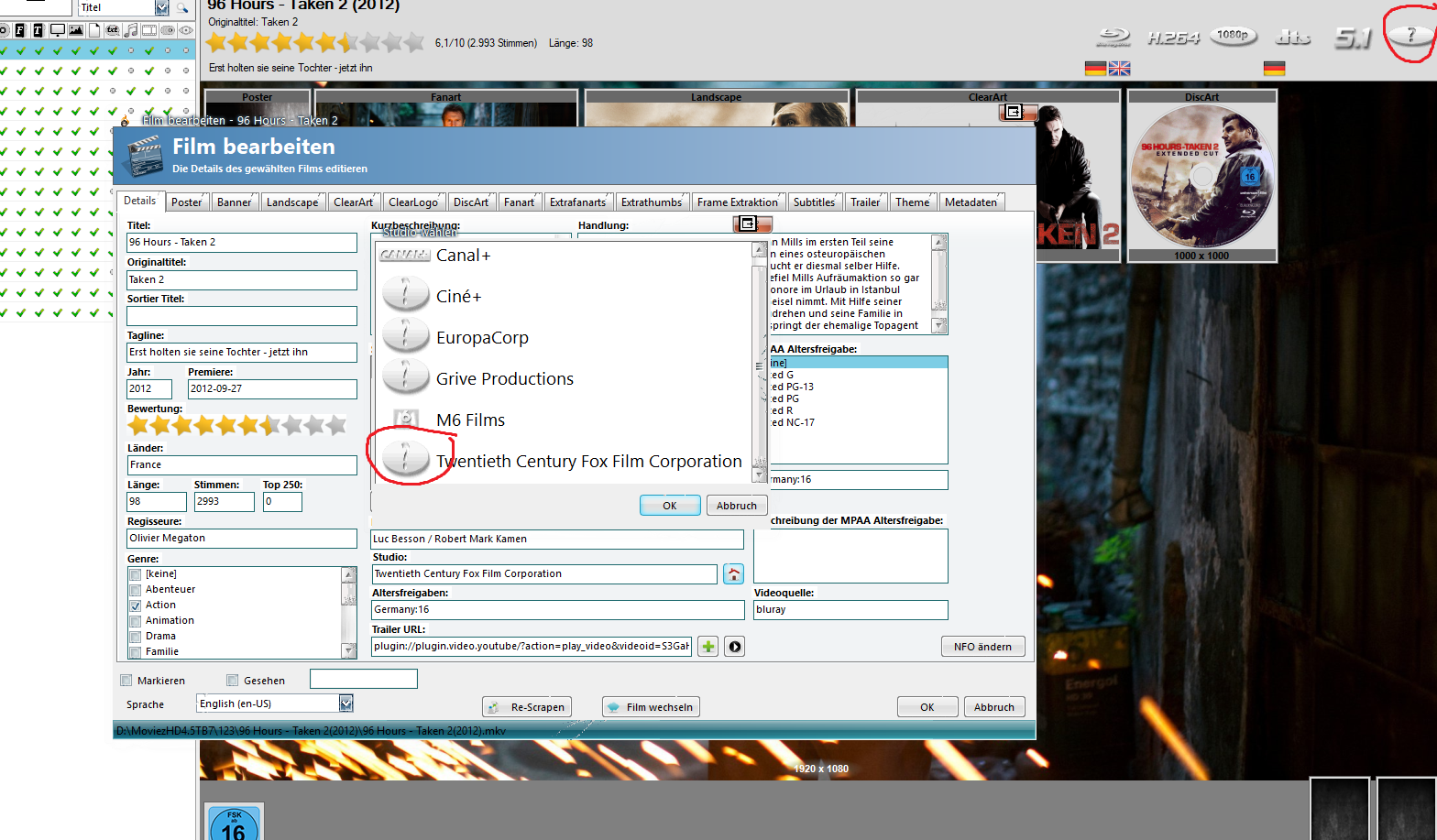1437x840 pixels.
Task: Select Rated PG-13 in MPAA list
Action: pos(858,387)
